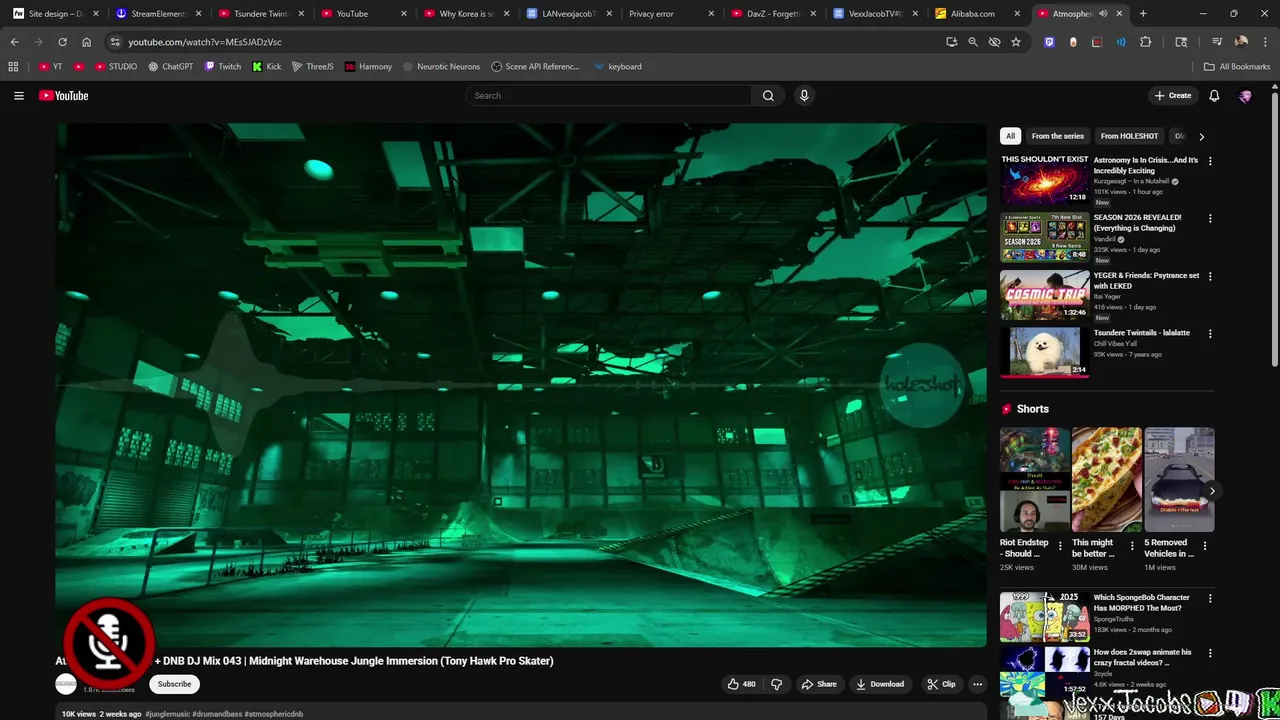Open a new browser tab
Viewport: 1280px width, 720px height.
coord(1143,14)
